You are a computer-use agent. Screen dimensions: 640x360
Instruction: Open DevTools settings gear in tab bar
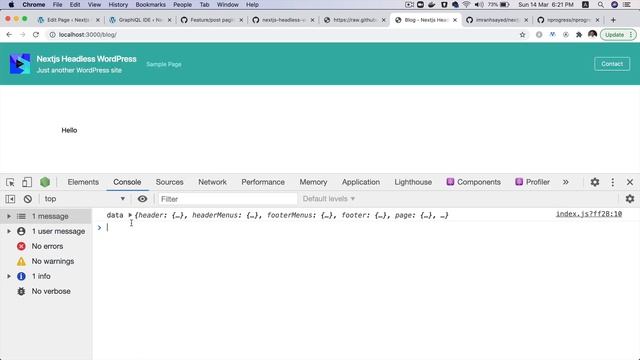(595, 182)
